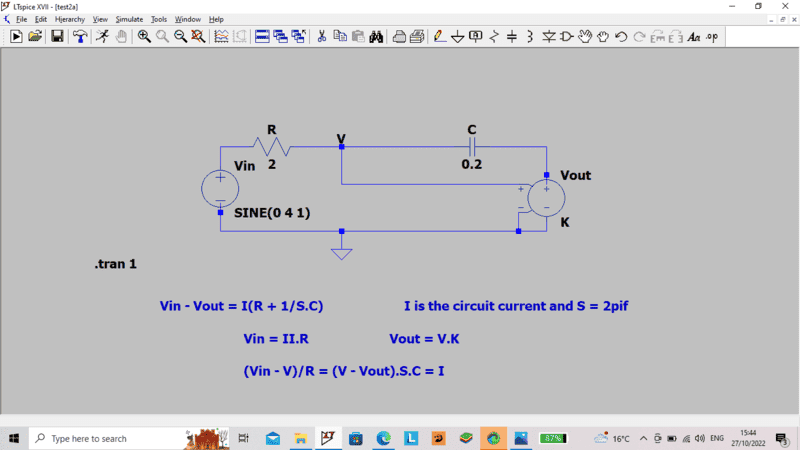Viewport: 800px width, 450px height.
Task: Click the capacitor value 0.2
Action: click(471, 164)
